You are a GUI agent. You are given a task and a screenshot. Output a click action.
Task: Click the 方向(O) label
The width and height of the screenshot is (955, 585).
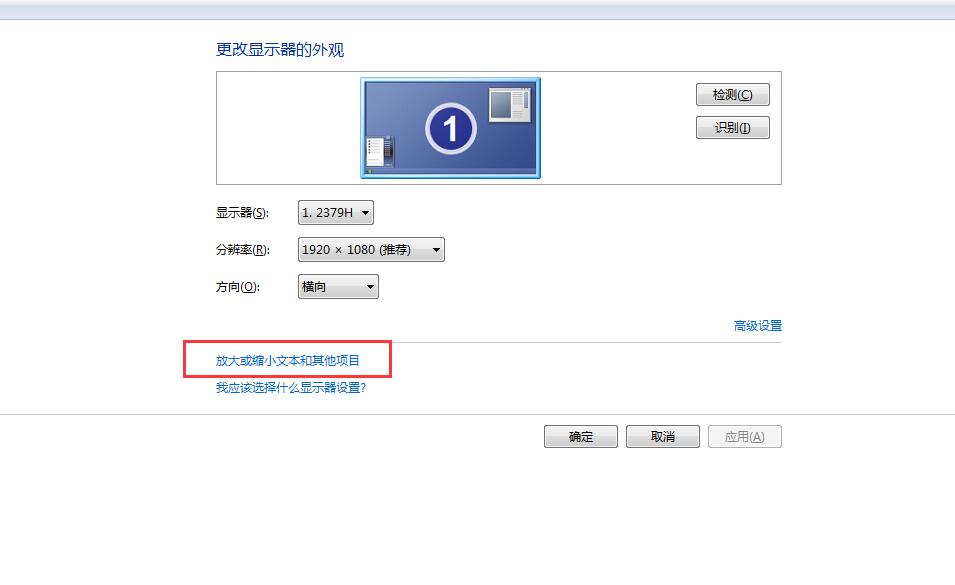point(238,287)
